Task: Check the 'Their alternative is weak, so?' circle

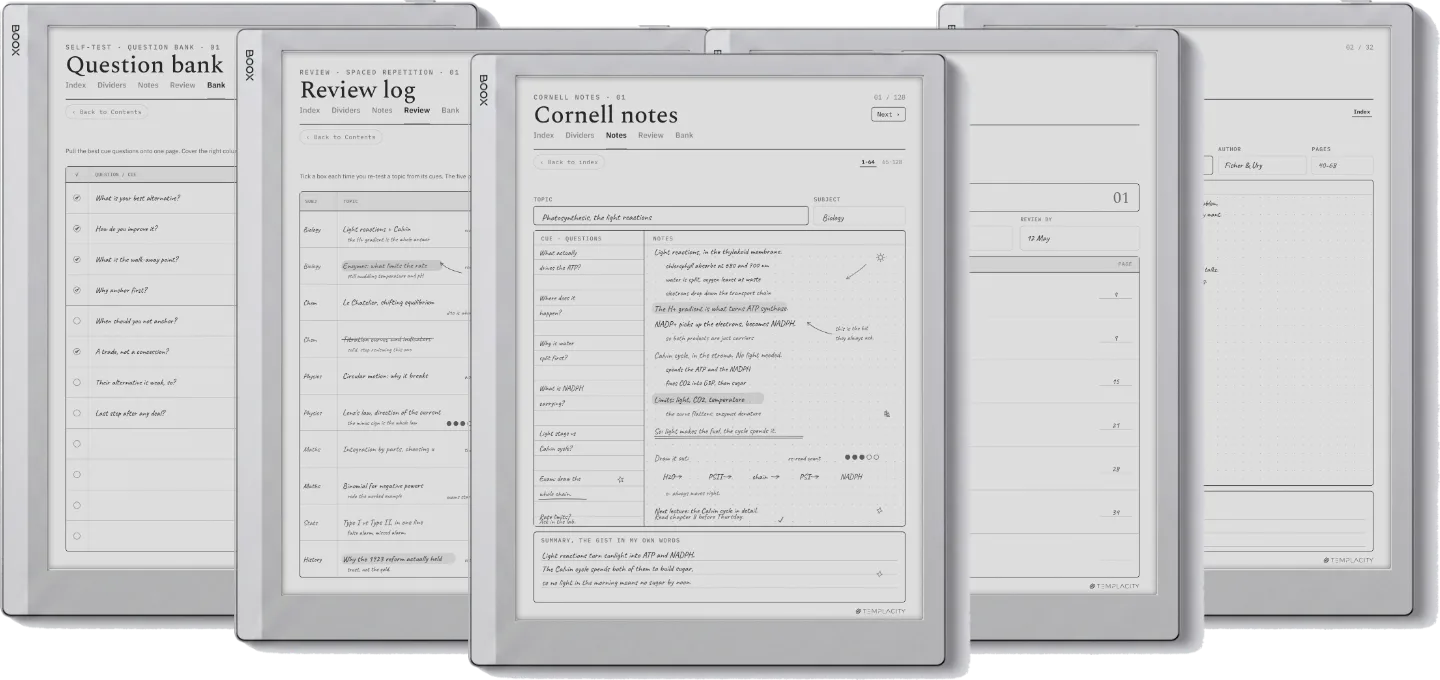Action: click(77, 382)
